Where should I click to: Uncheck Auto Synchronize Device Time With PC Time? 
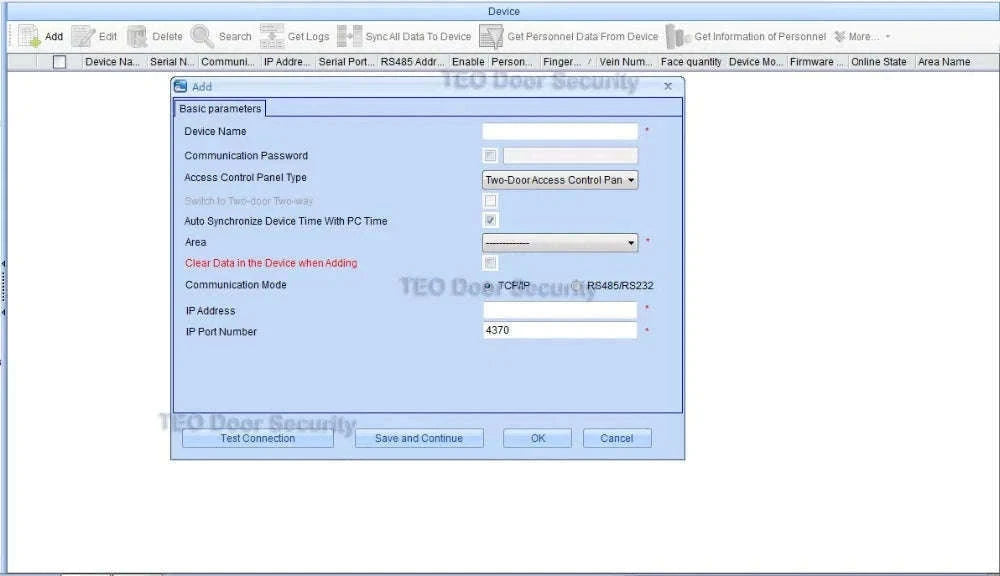[x=490, y=220]
